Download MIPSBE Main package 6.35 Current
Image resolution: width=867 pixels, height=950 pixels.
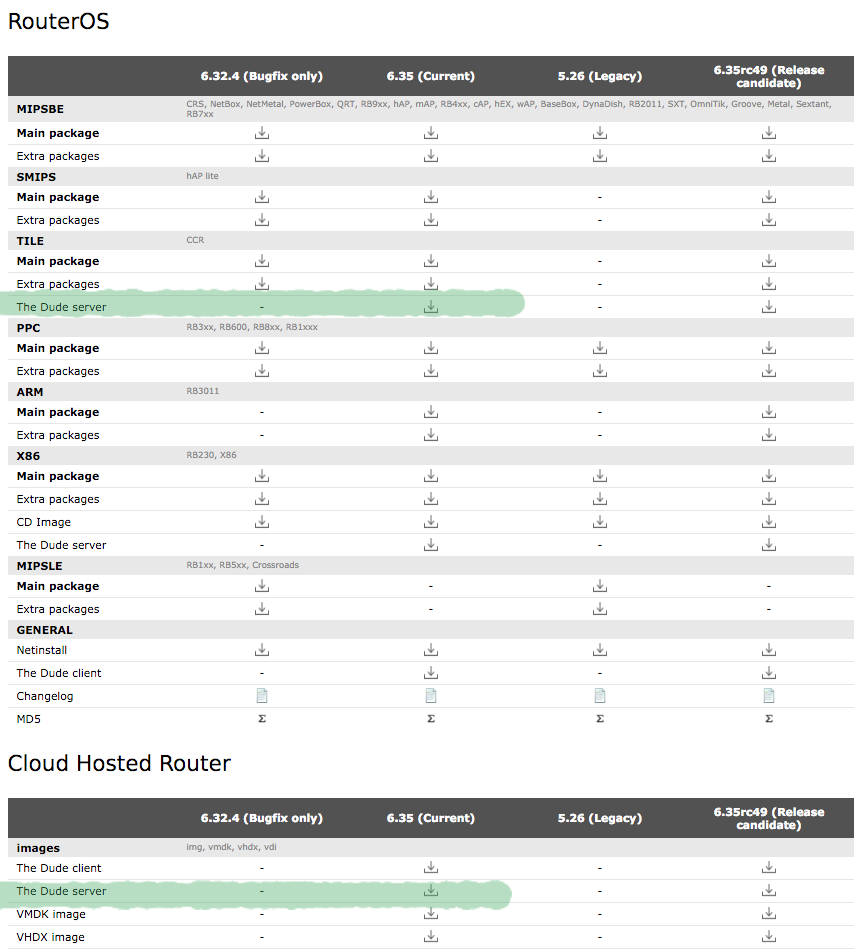(x=431, y=133)
